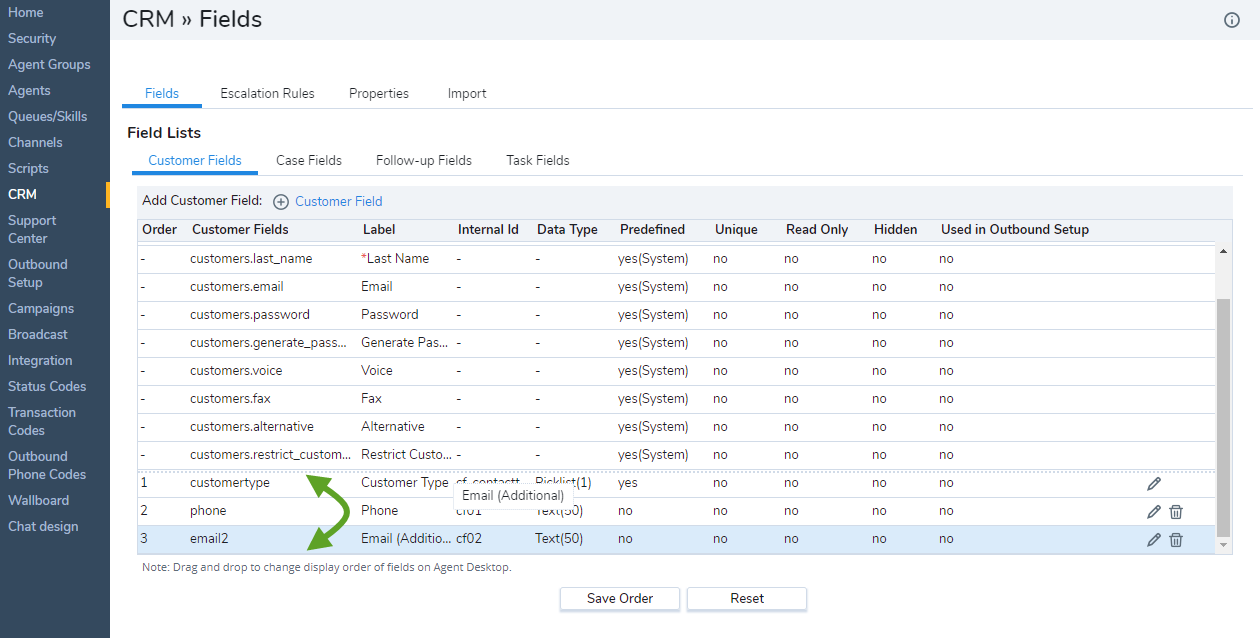Click the Customer Type label cell
1260x638 pixels.
tap(405, 483)
